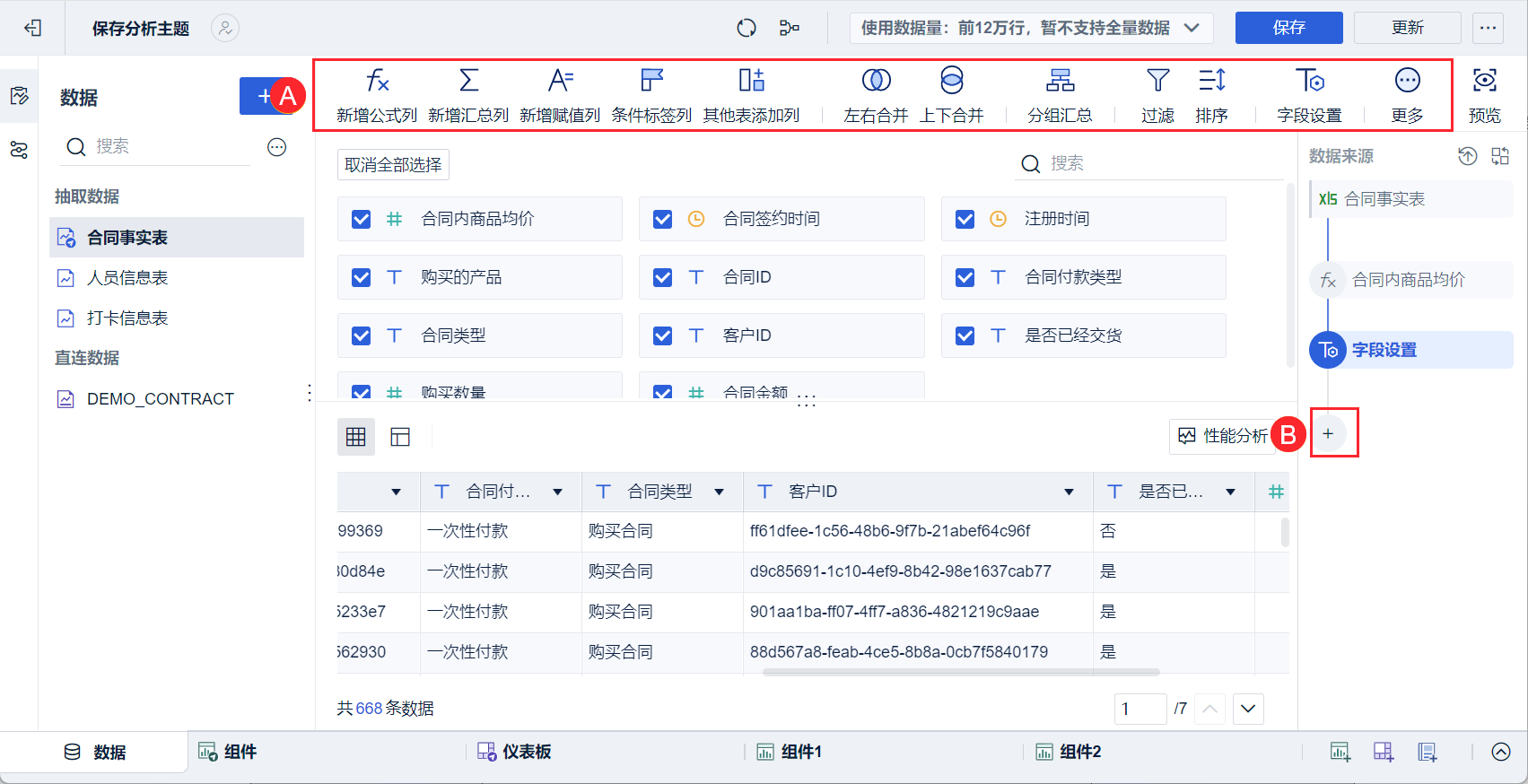The width and height of the screenshot is (1528, 784).
Task: Go to previous page with up chevron
Action: pyautogui.click(x=1209, y=709)
